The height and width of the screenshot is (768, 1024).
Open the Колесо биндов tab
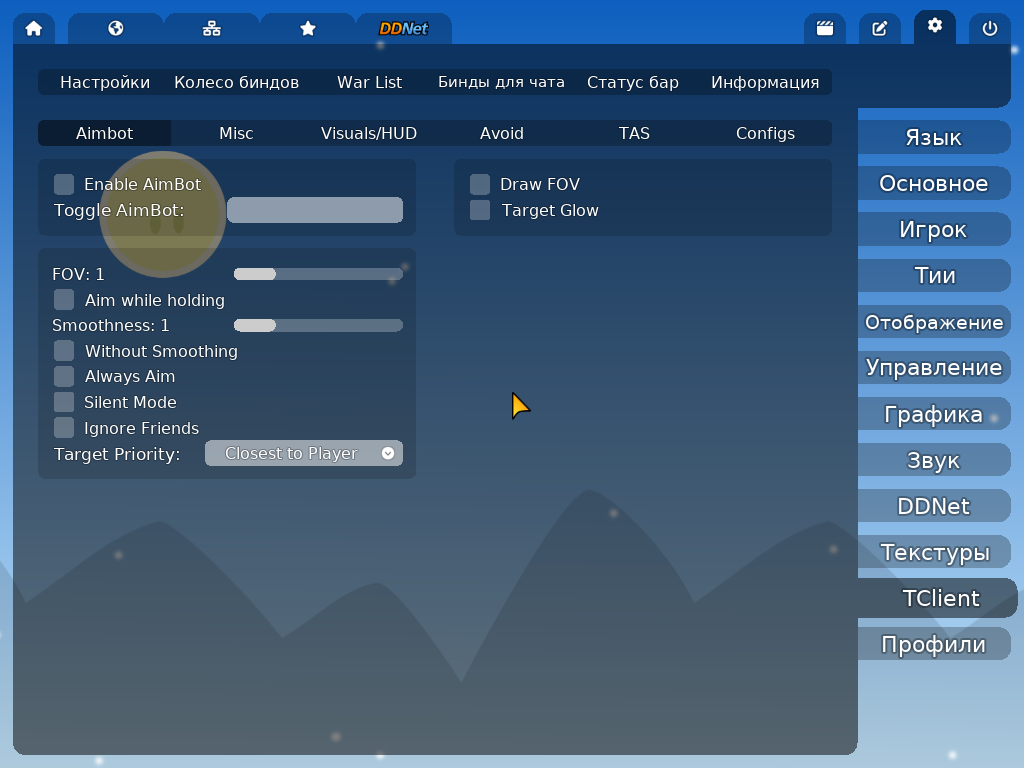(x=236, y=82)
